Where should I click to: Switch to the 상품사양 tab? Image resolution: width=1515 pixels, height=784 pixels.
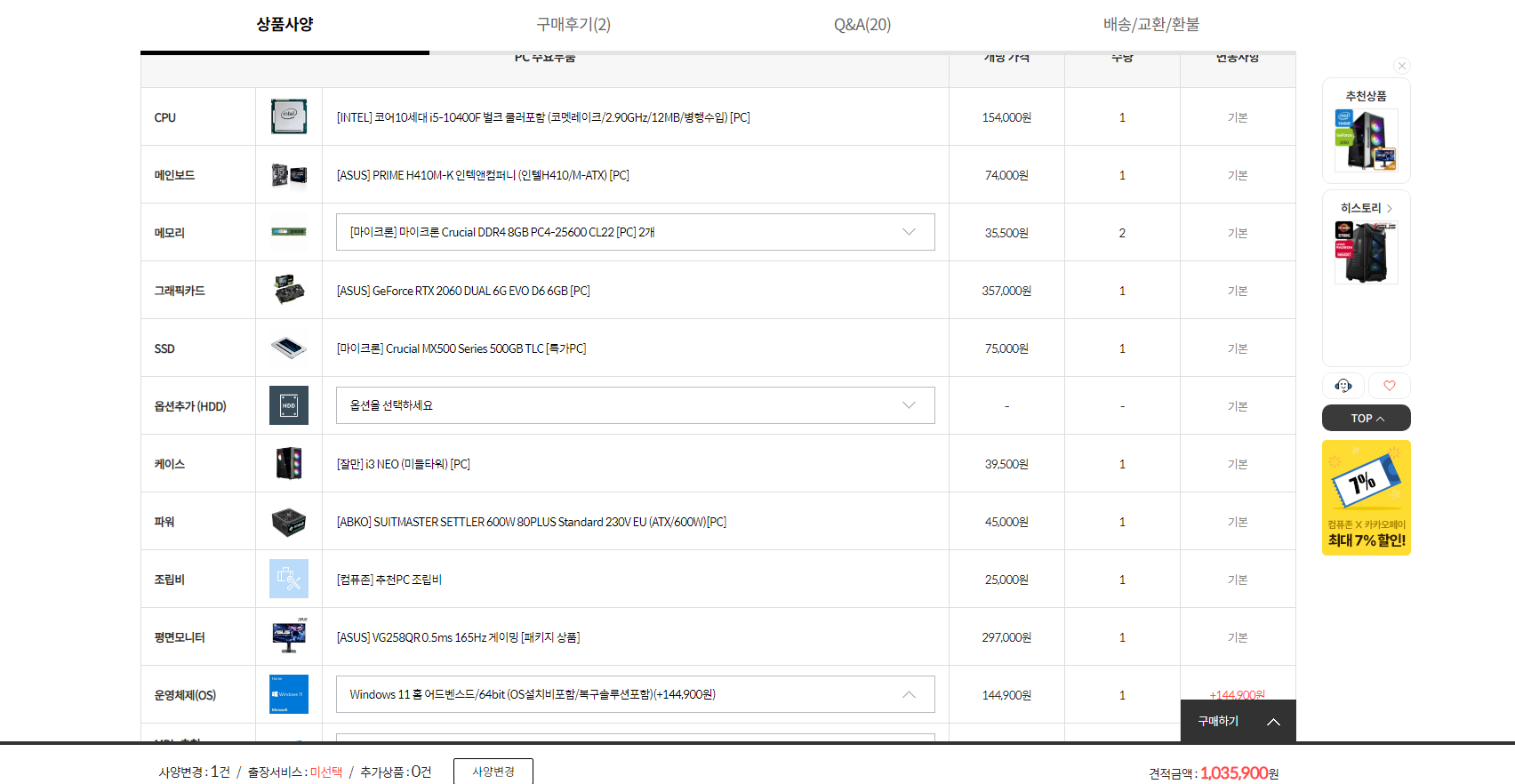tap(285, 25)
